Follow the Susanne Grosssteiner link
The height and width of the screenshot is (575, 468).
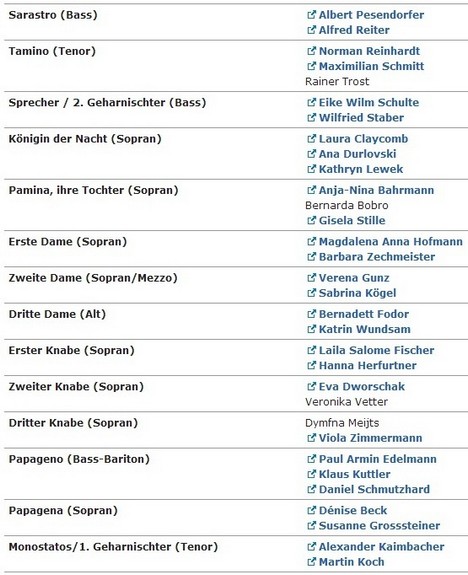379,525
